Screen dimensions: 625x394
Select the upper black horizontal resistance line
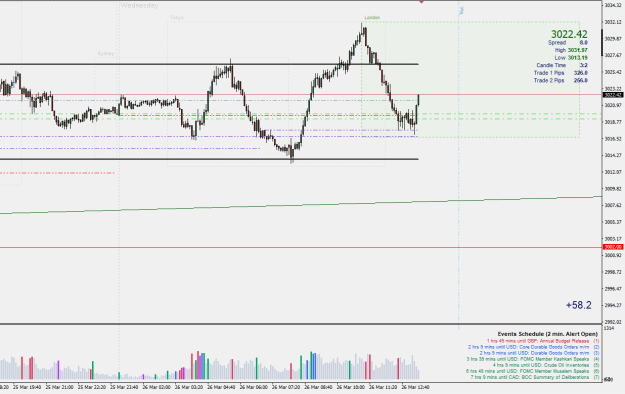tap(209, 64)
